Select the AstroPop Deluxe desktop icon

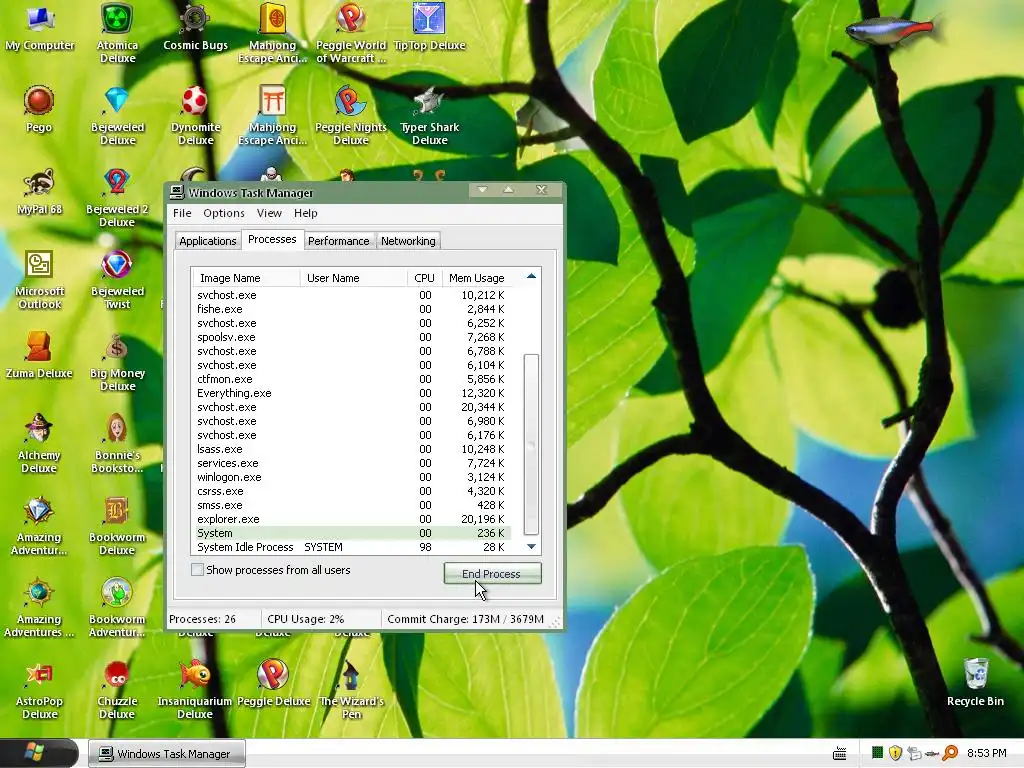(39, 690)
